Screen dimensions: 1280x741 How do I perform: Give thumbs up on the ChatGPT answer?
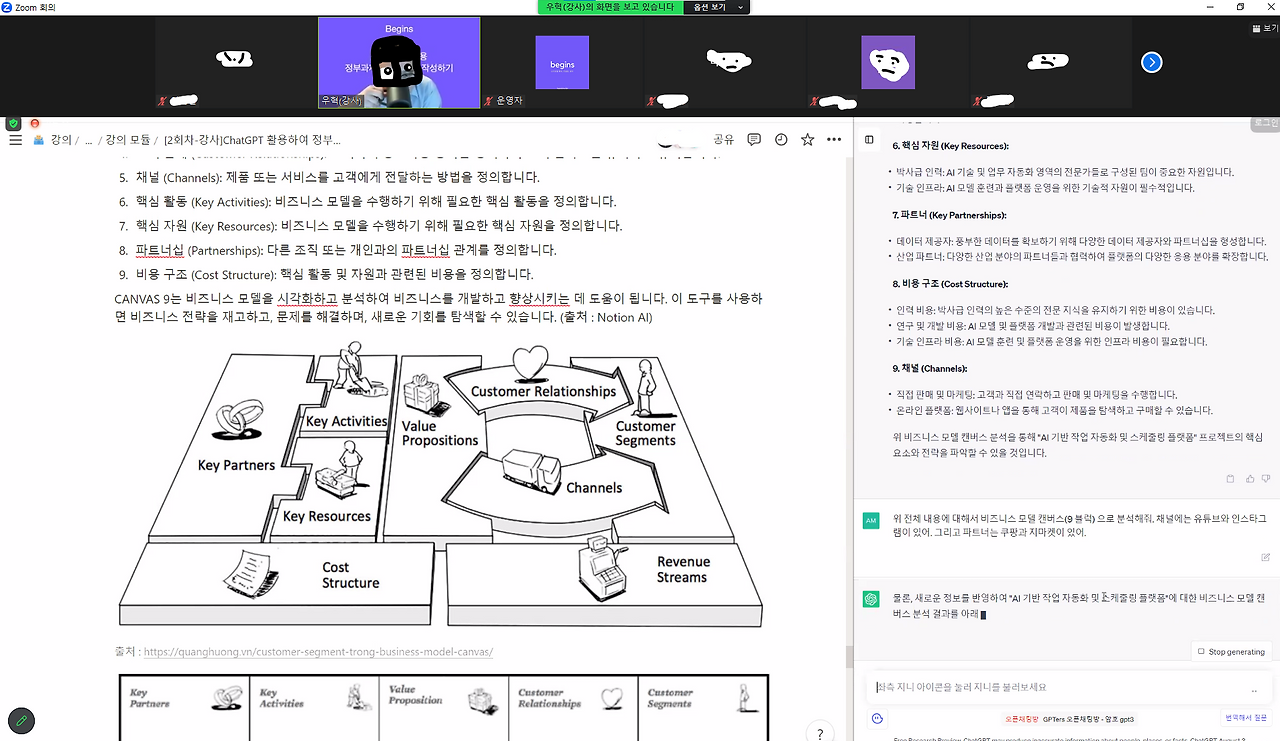click(x=1248, y=478)
